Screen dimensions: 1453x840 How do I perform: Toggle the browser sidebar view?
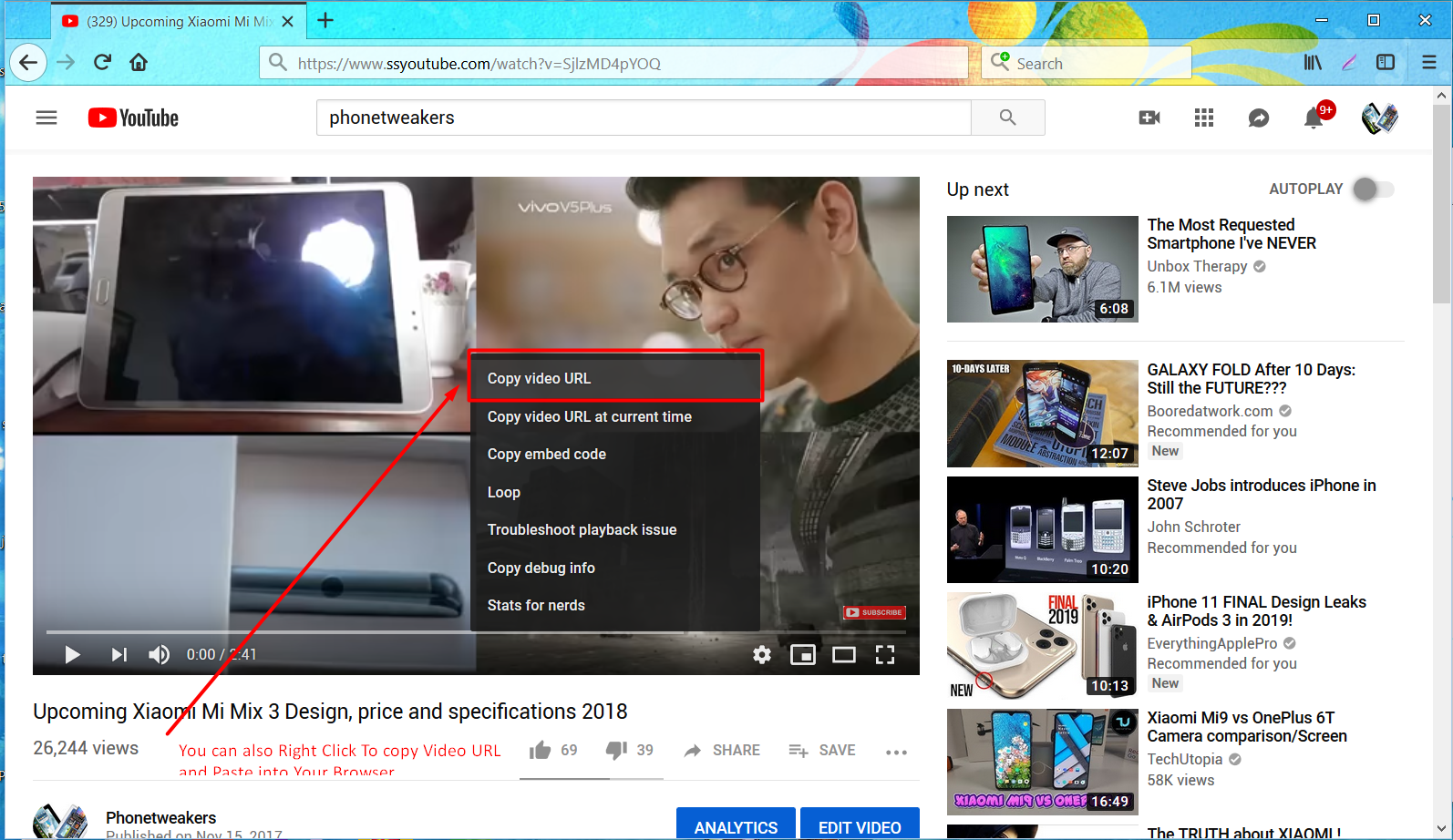(x=1386, y=63)
